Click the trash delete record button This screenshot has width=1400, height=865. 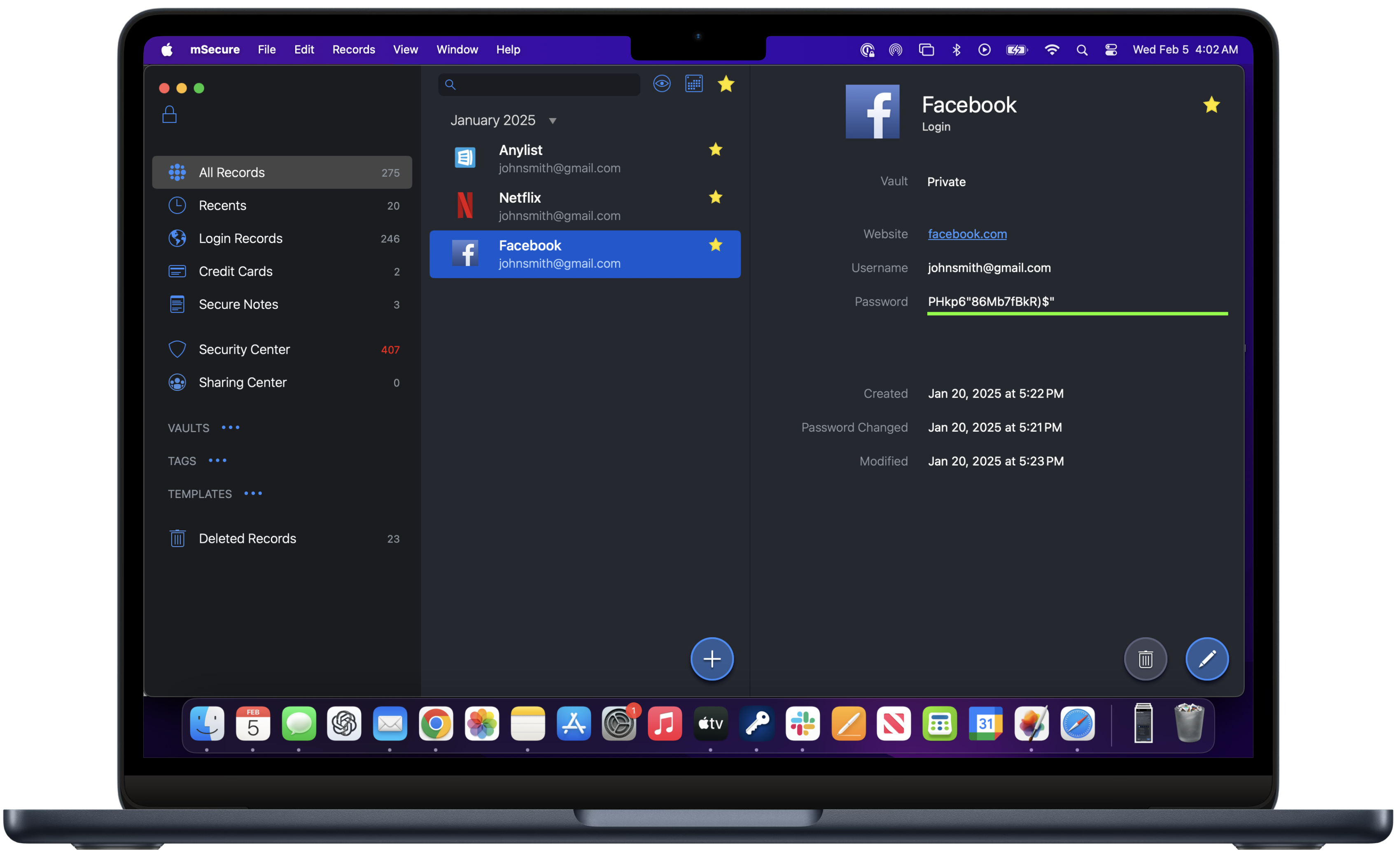click(1145, 659)
